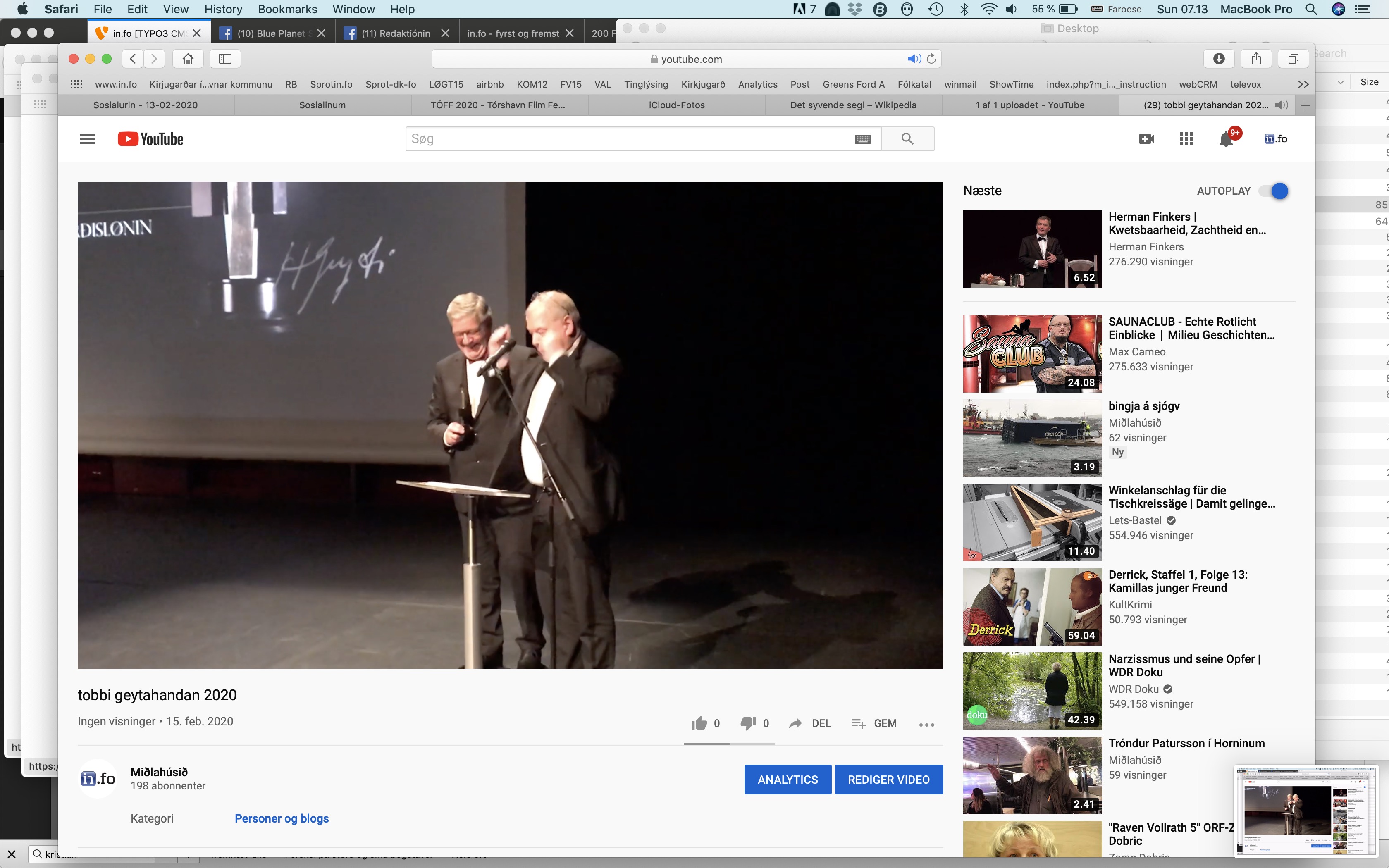Open the notifications bell
The image size is (1389, 868).
[x=1226, y=139]
